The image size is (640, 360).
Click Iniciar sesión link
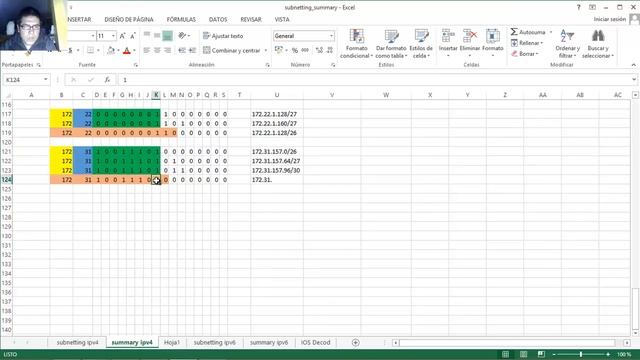click(610, 19)
